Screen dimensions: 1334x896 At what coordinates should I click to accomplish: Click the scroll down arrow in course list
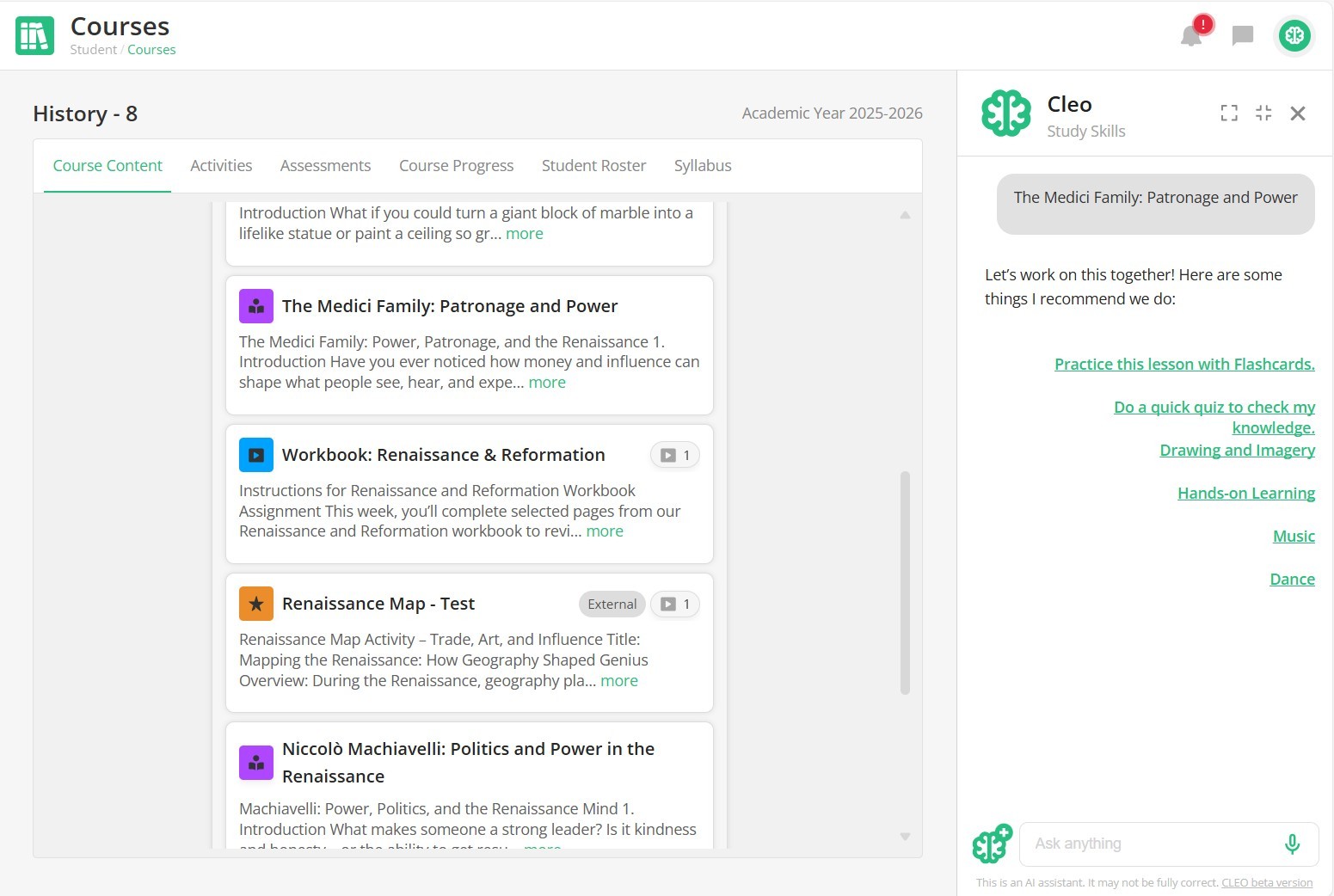pyautogui.click(x=905, y=837)
